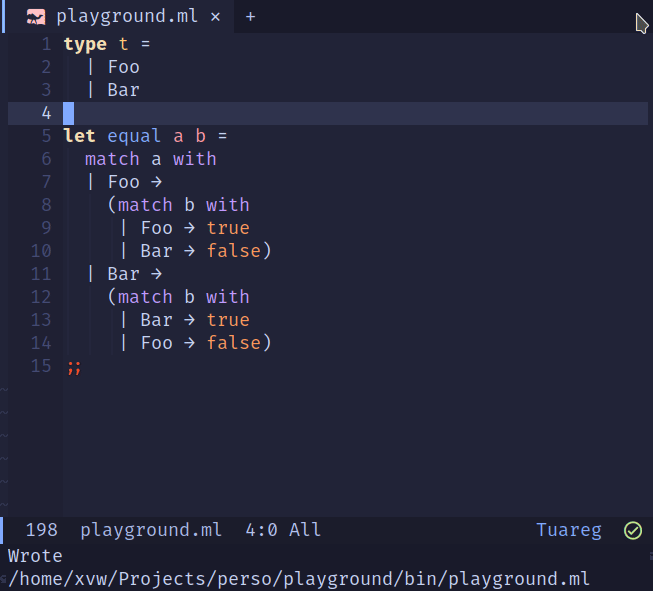Click the buffer size 198 in modeline
Screen dimensions: 653x591
point(41,530)
